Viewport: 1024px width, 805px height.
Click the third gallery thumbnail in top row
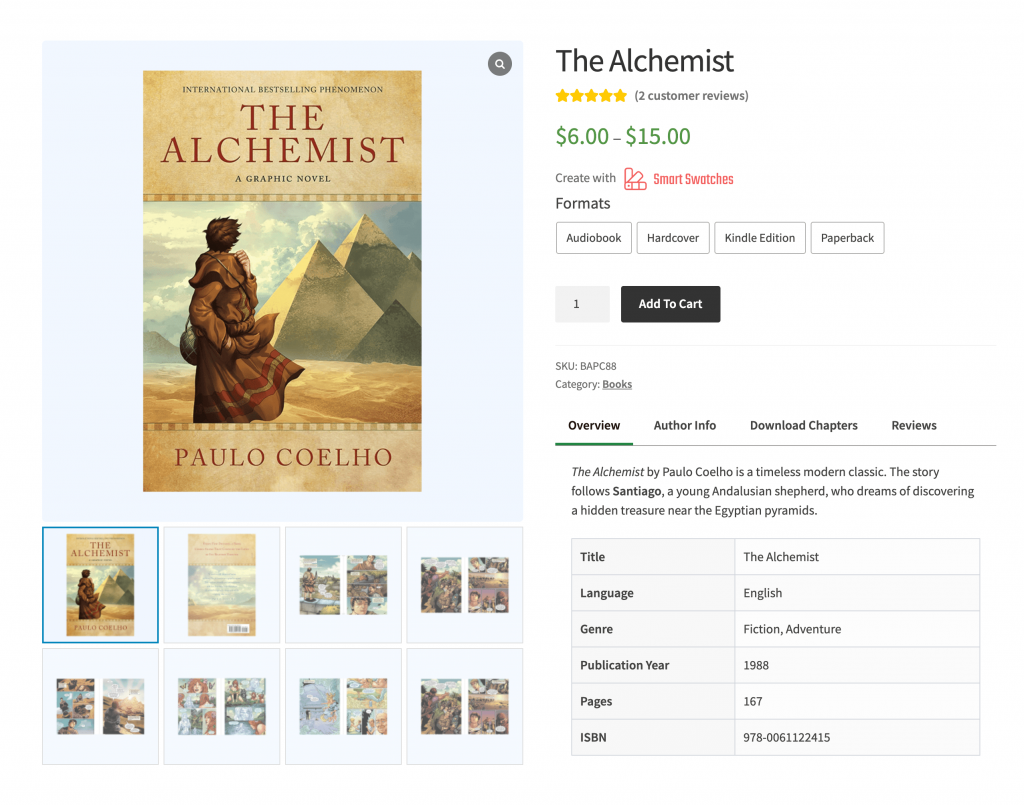[x=343, y=585]
